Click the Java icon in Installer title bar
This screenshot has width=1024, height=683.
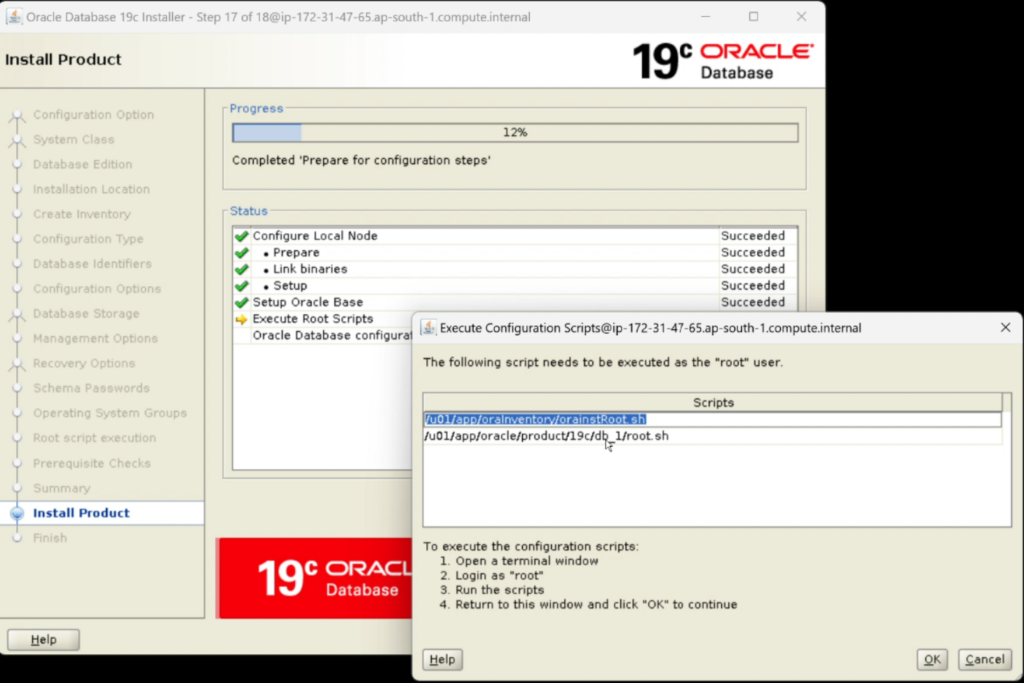(14, 17)
